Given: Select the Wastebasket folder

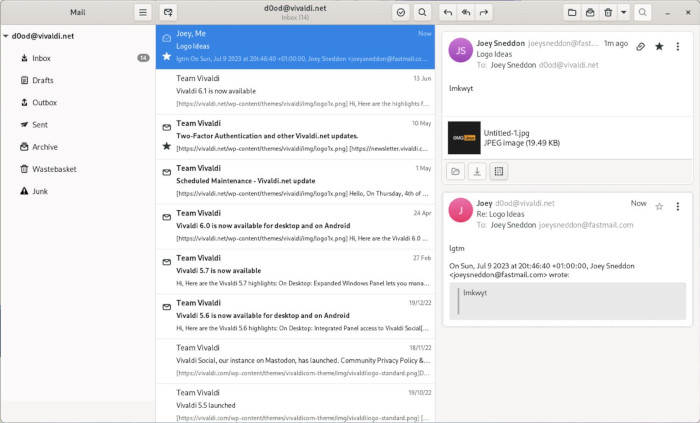Looking at the screenshot, I should [54, 168].
